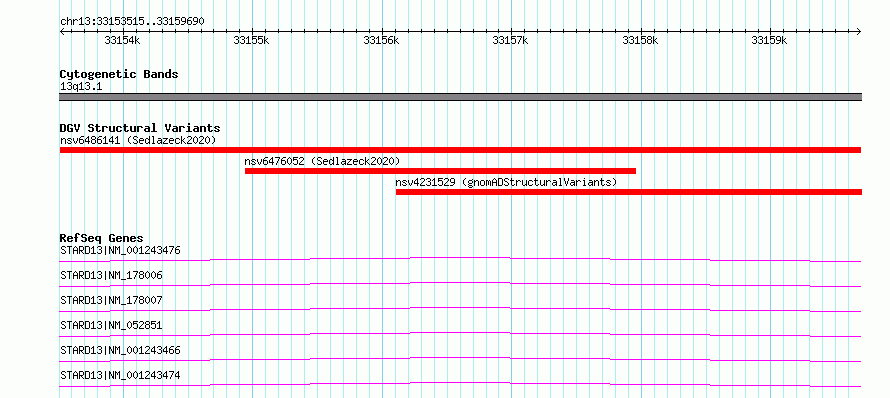This screenshot has height=398, width=890.
Task: Click the Cytogenetic Bands track title
Action: click(119, 74)
